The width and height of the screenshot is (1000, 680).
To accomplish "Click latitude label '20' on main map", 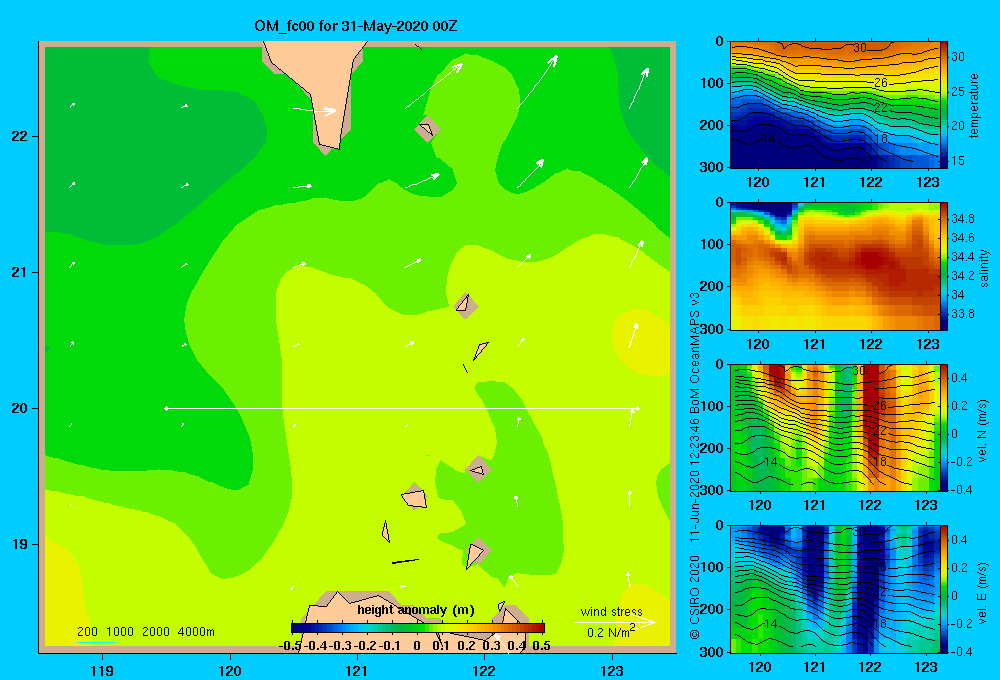I will [20, 408].
